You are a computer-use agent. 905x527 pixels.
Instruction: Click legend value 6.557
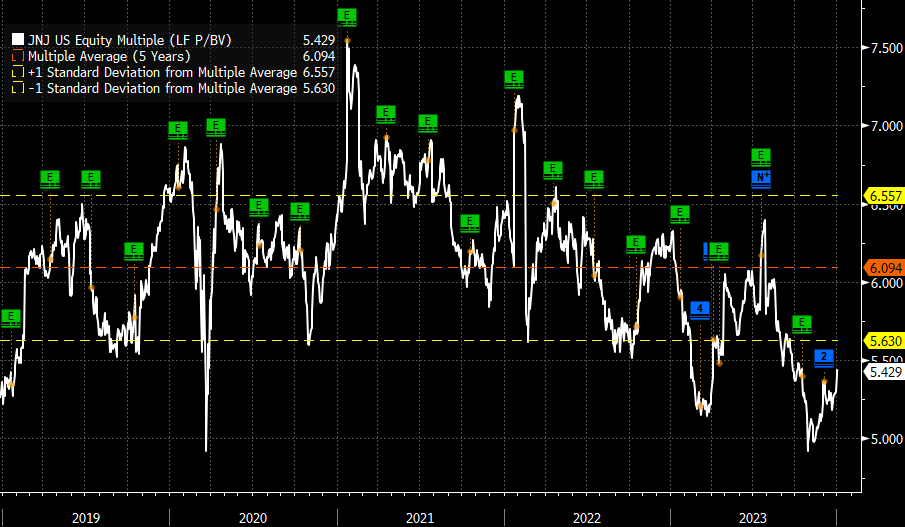click(319, 72)
